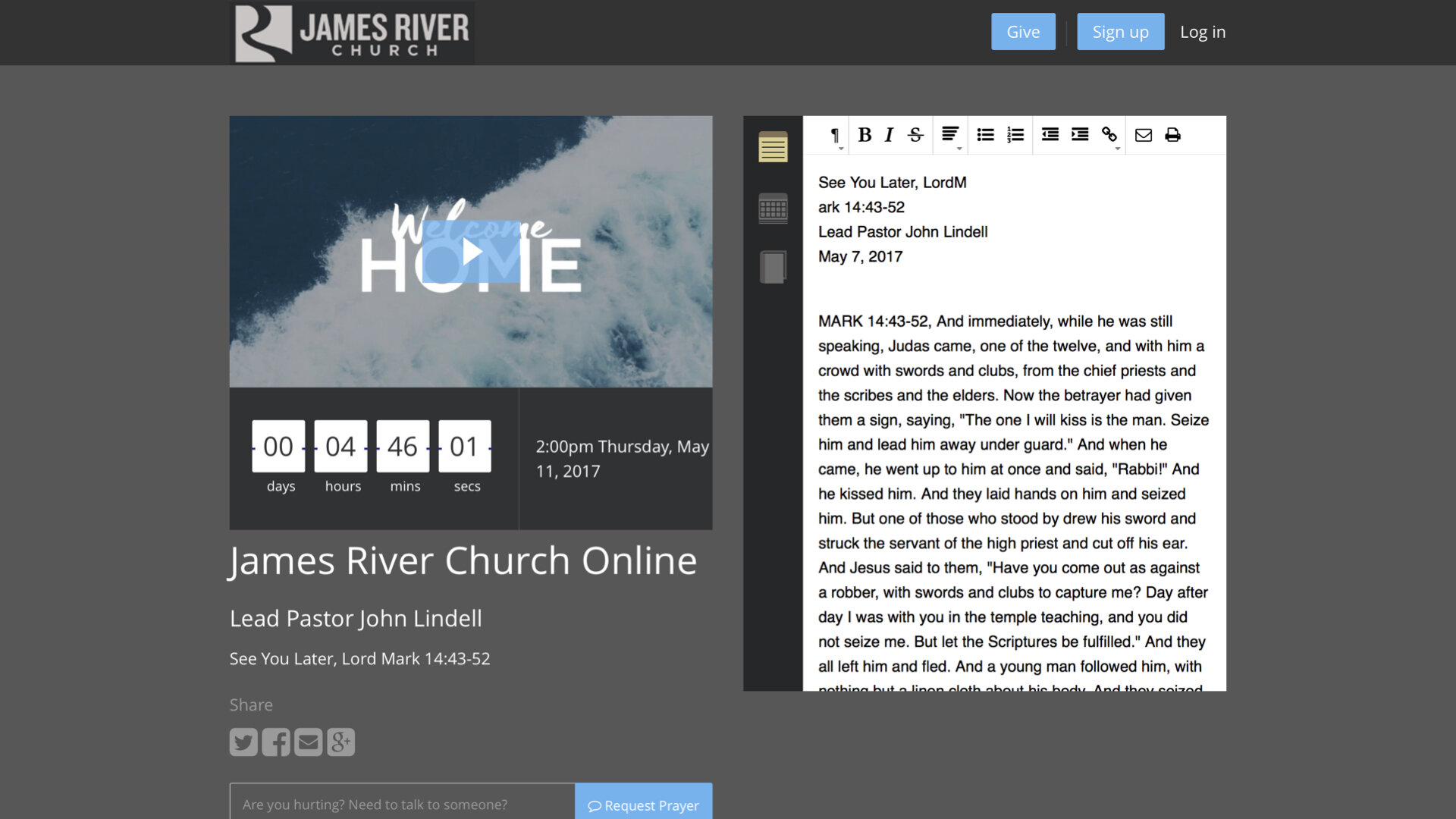Viewport: 1456px width, 819px height.
Task: Switch to the schedule calendar tab
Action: point(773,208)
